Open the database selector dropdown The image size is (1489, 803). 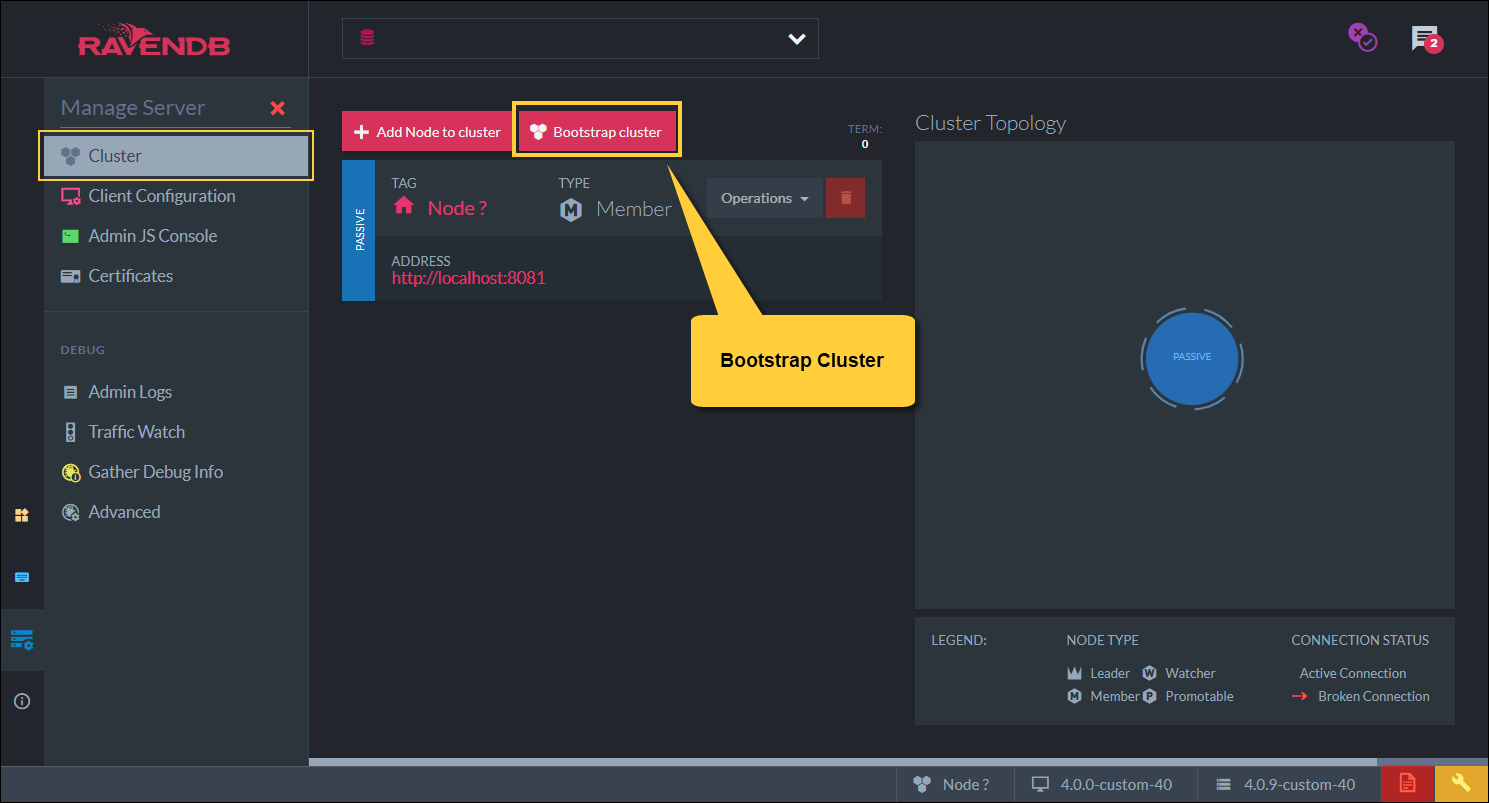pos(580,39)
